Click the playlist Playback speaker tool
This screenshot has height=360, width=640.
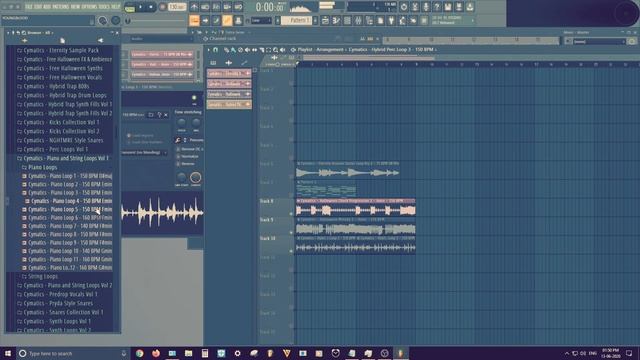tap(282, 50)
